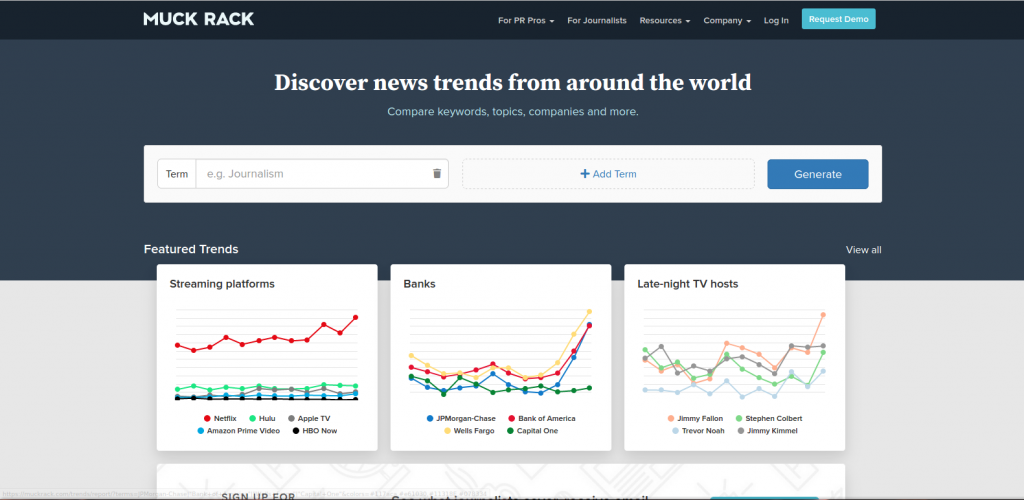This screenshot has width=1024, height=500.
Task: Toggle Bank of America legend dot
Action: coord(511,418)
